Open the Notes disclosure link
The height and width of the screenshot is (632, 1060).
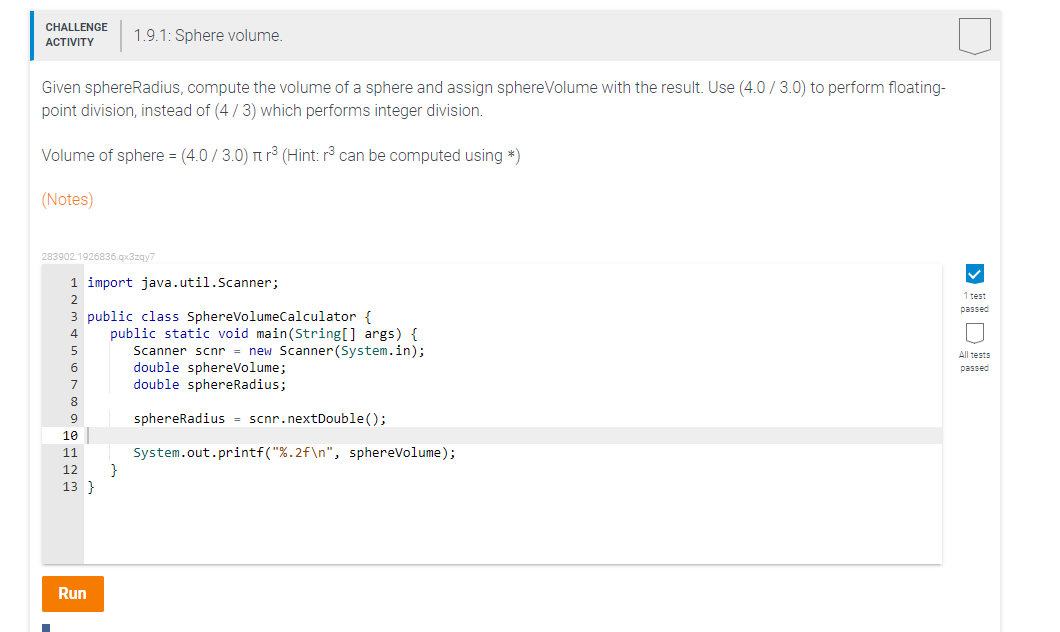[x=66, y=200]
